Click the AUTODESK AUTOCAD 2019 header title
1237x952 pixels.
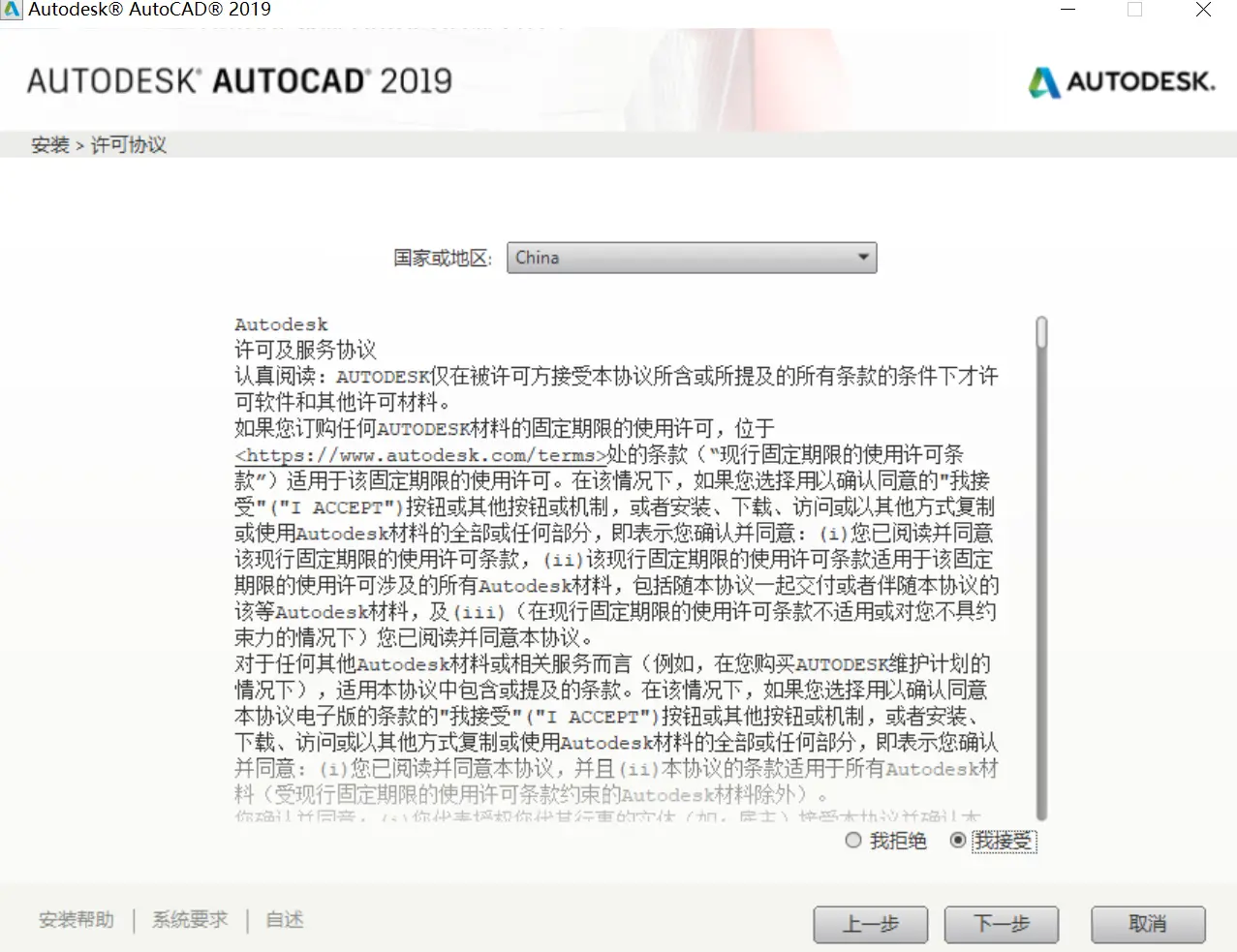tap(239, 80)
